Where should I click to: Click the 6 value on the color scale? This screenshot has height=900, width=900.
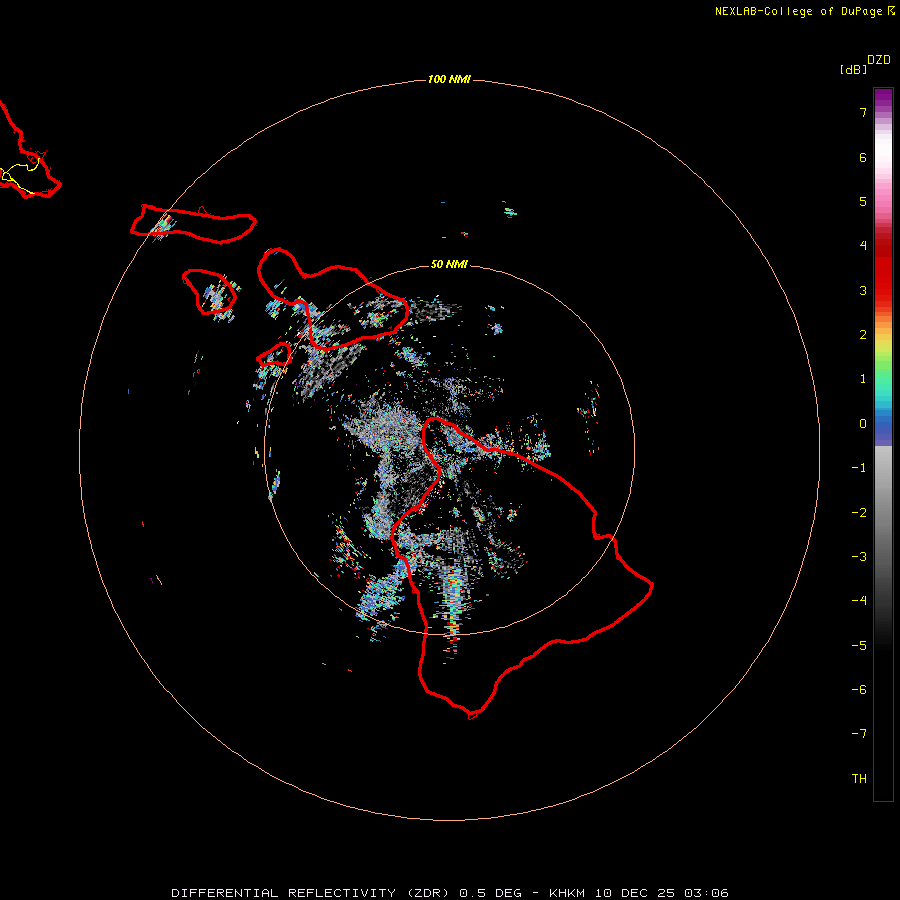click(863, 157)
